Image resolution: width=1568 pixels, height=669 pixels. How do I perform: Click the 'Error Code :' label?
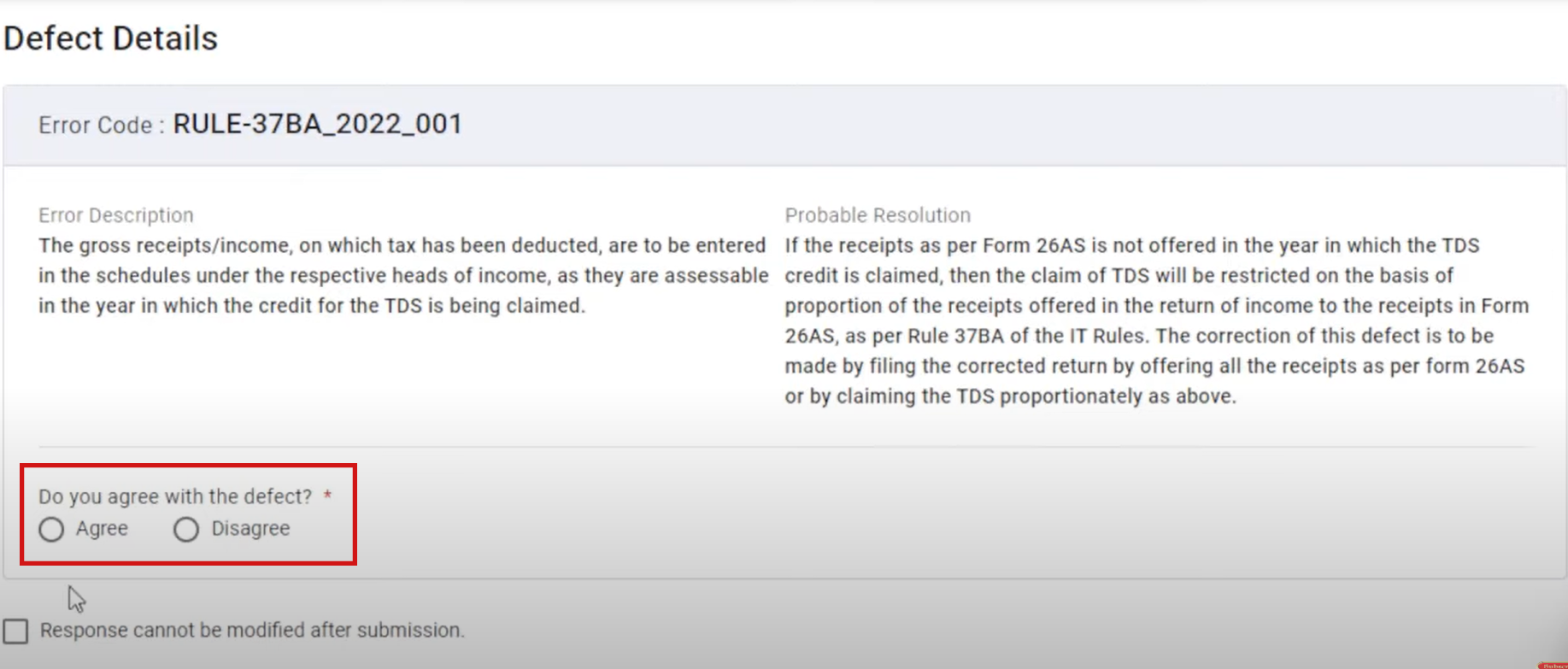pos(101,126)
